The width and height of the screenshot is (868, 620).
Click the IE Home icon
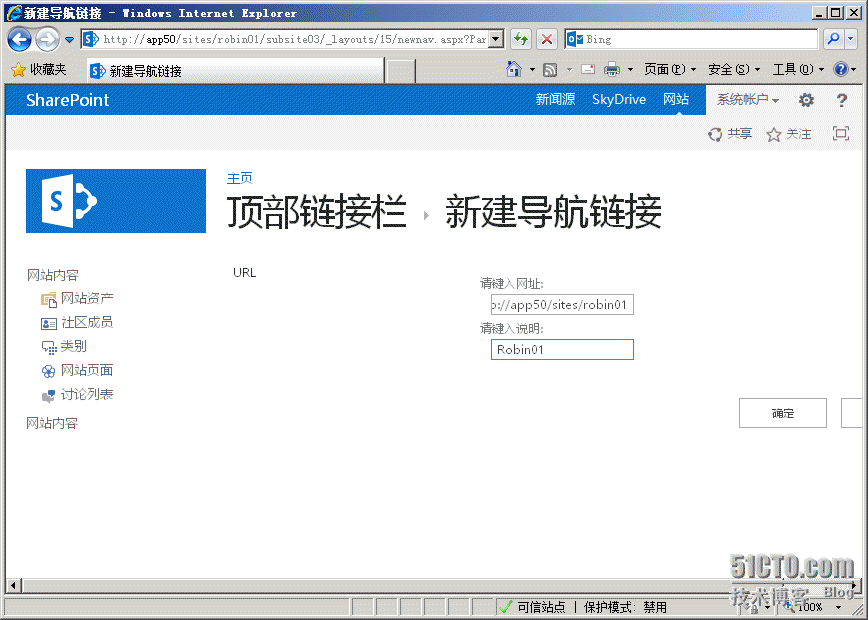(x=514, y=69)
